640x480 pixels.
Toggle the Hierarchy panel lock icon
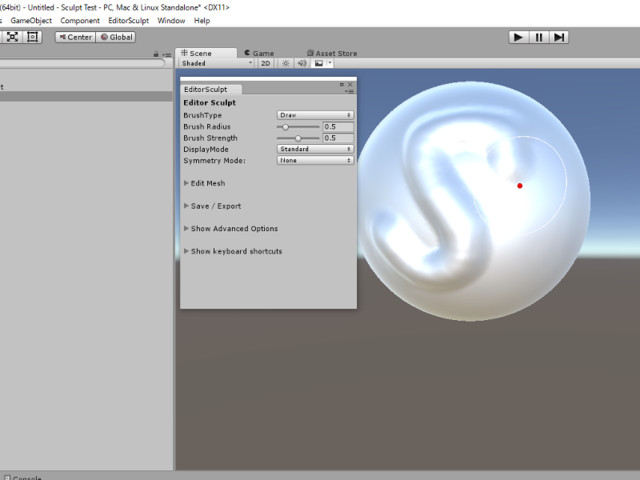tap(156, 54)
